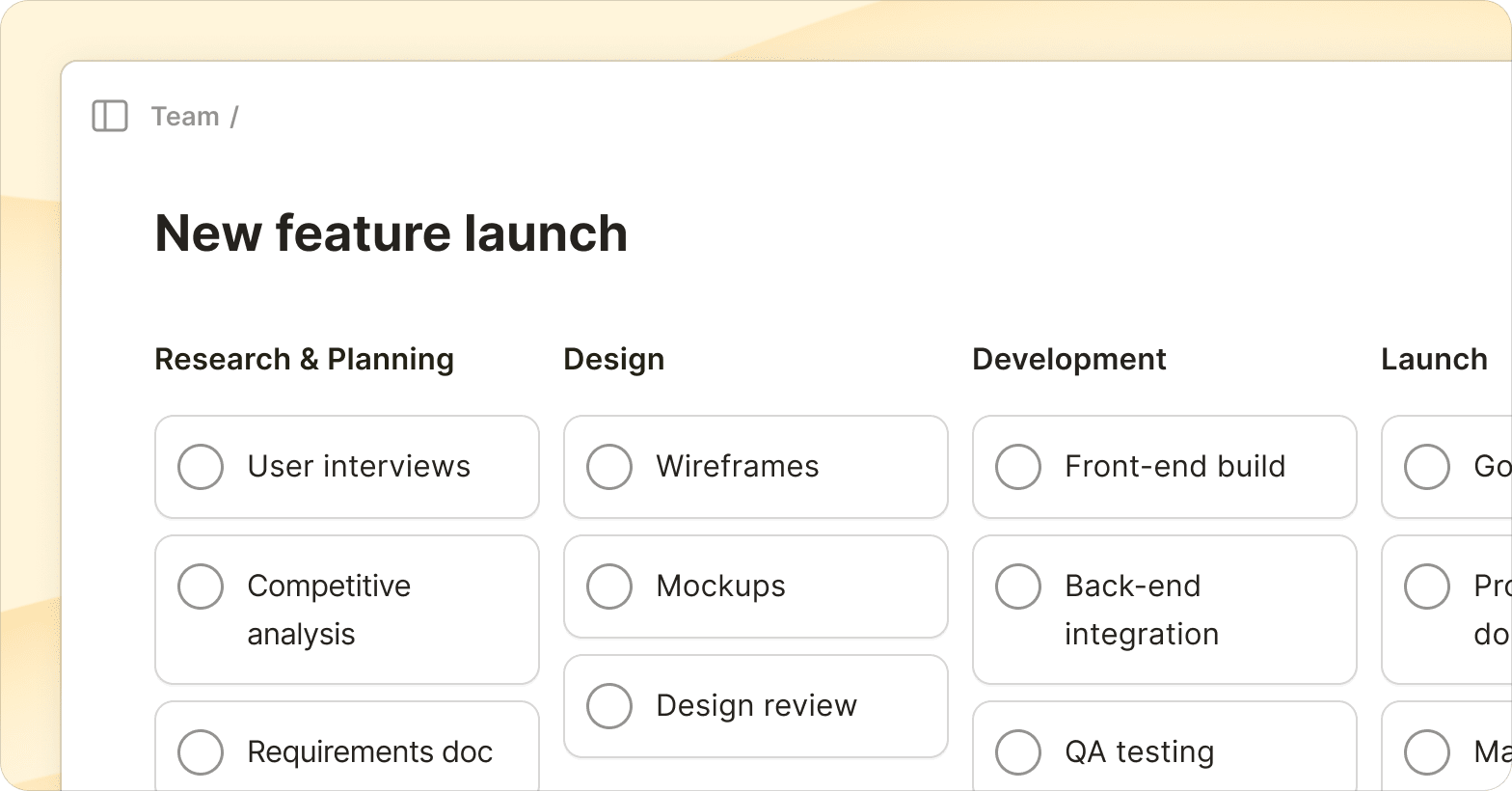Click the New feature launch title
The image size is (1512, 791).
391,233
